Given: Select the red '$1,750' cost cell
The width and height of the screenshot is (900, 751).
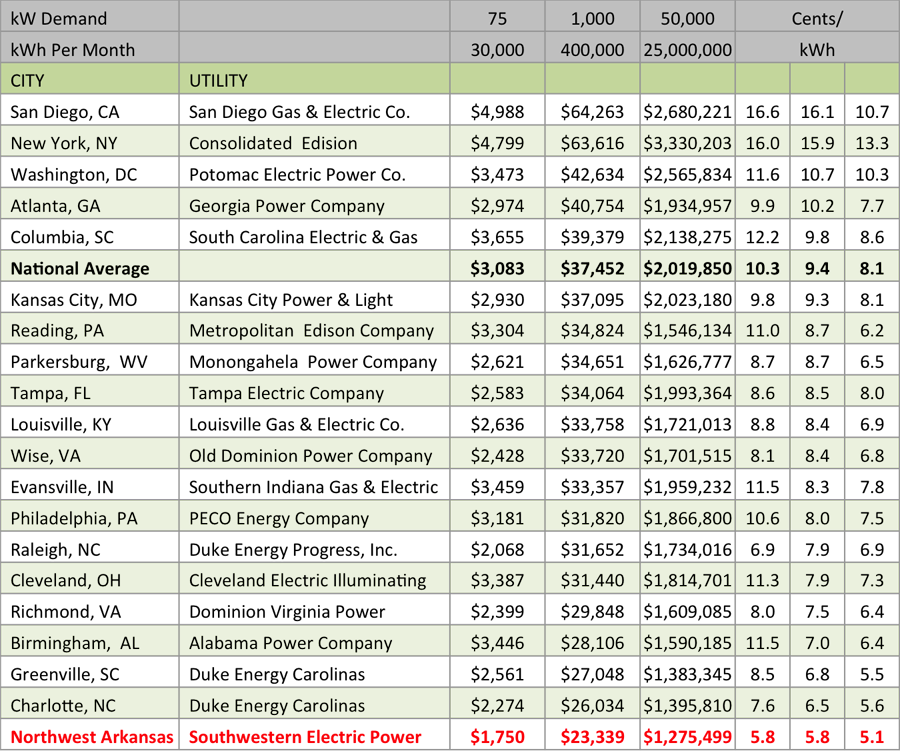Looking at the screenshot, I should click(497, 736).
